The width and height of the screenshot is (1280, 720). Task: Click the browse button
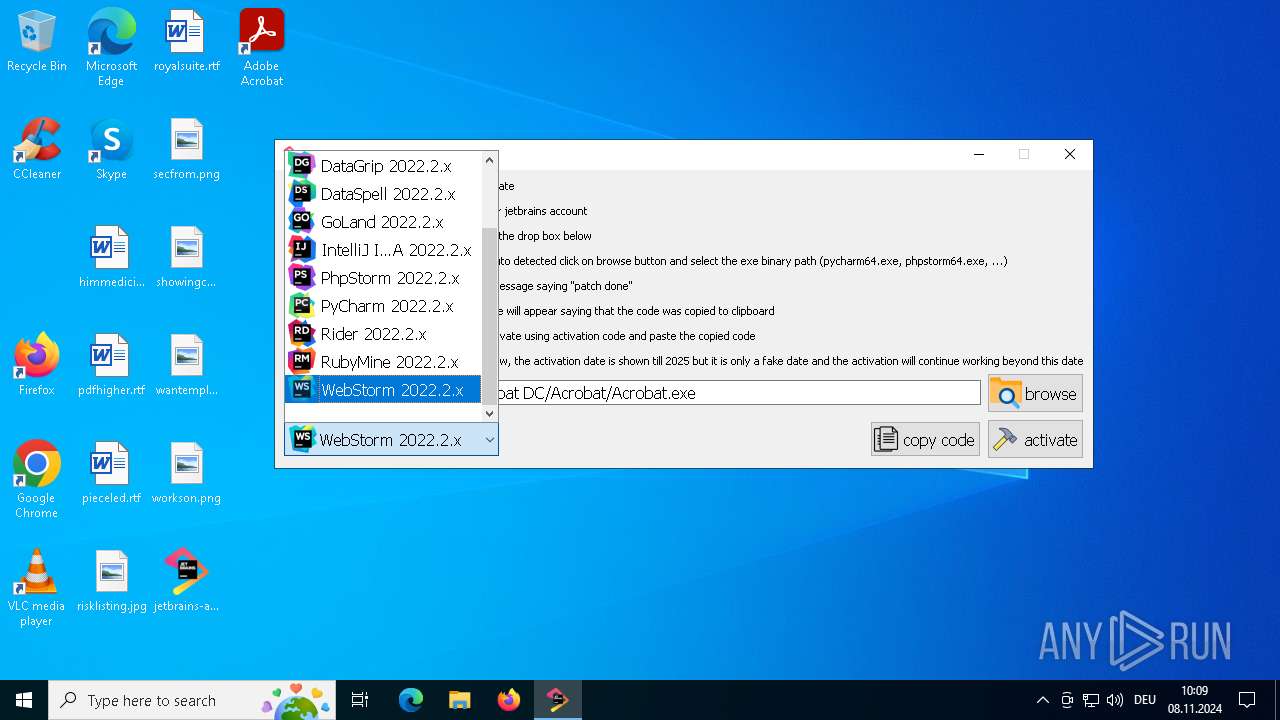coord(1035,394)
